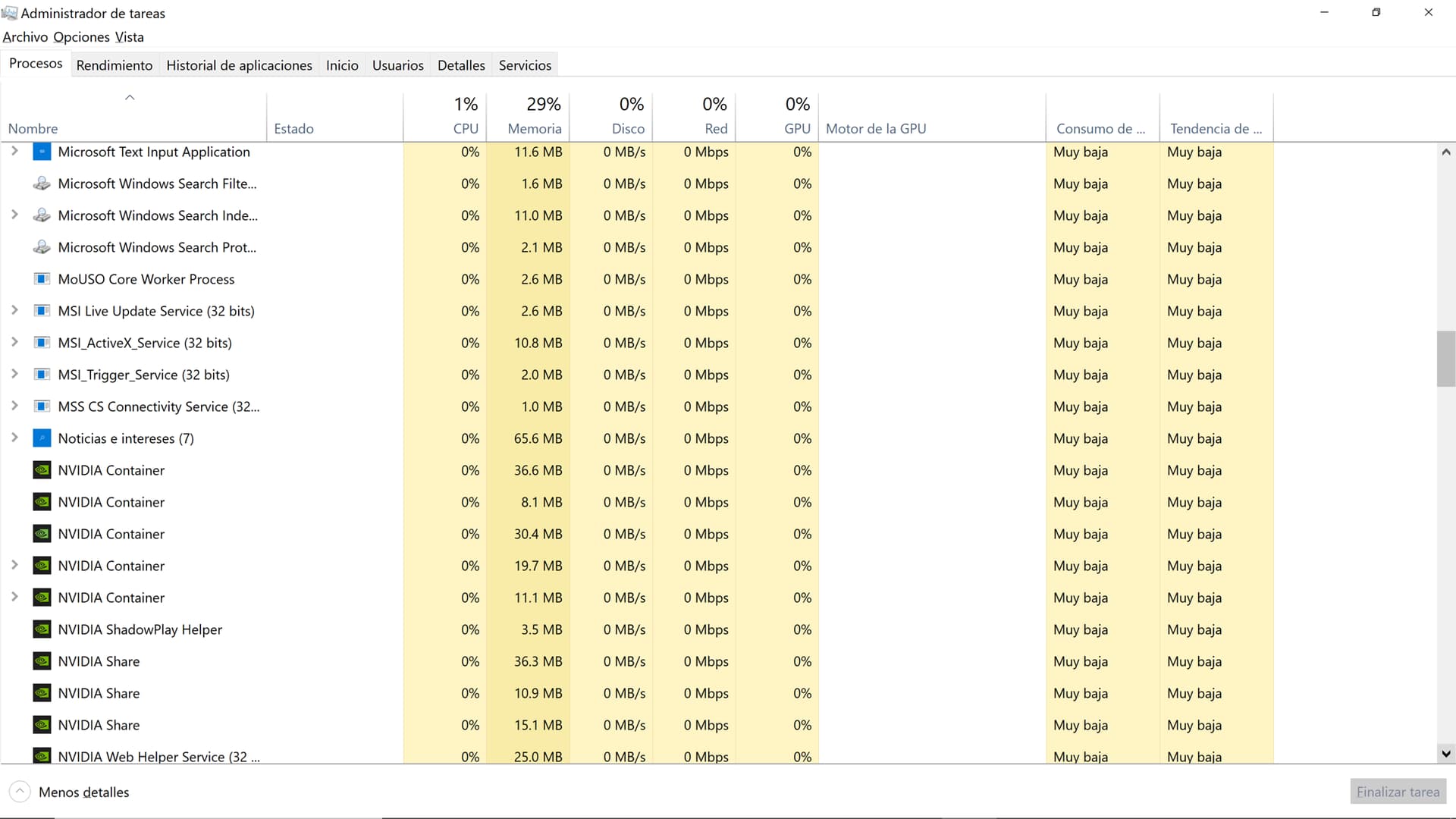Click the MSI_Trigger_Service icon
The height and width of the screenshot is (819, 1456).
42,375
